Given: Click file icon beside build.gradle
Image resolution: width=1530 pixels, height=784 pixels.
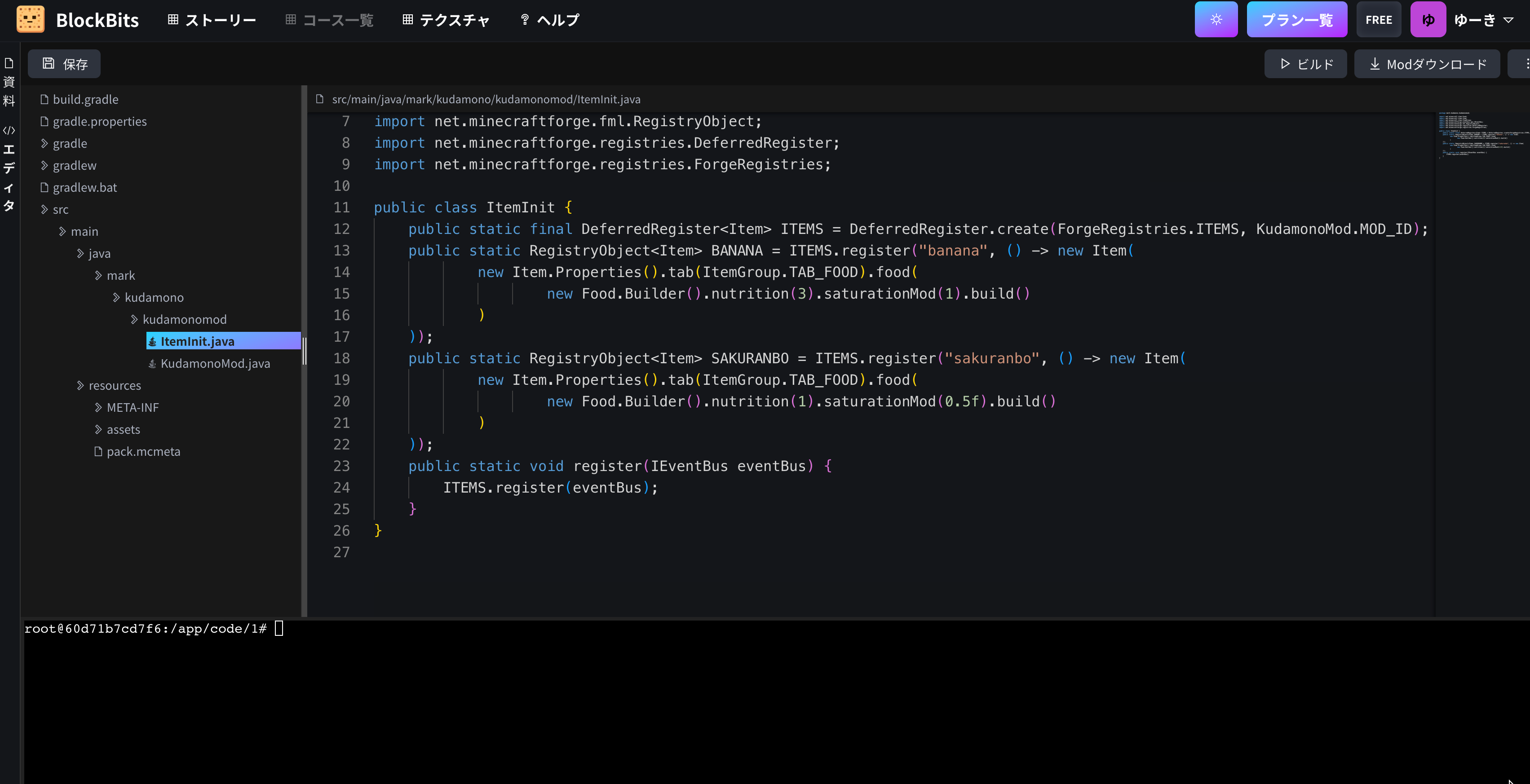Looking at the screenshot, I should pyautogui.click(x=44, y=99).
